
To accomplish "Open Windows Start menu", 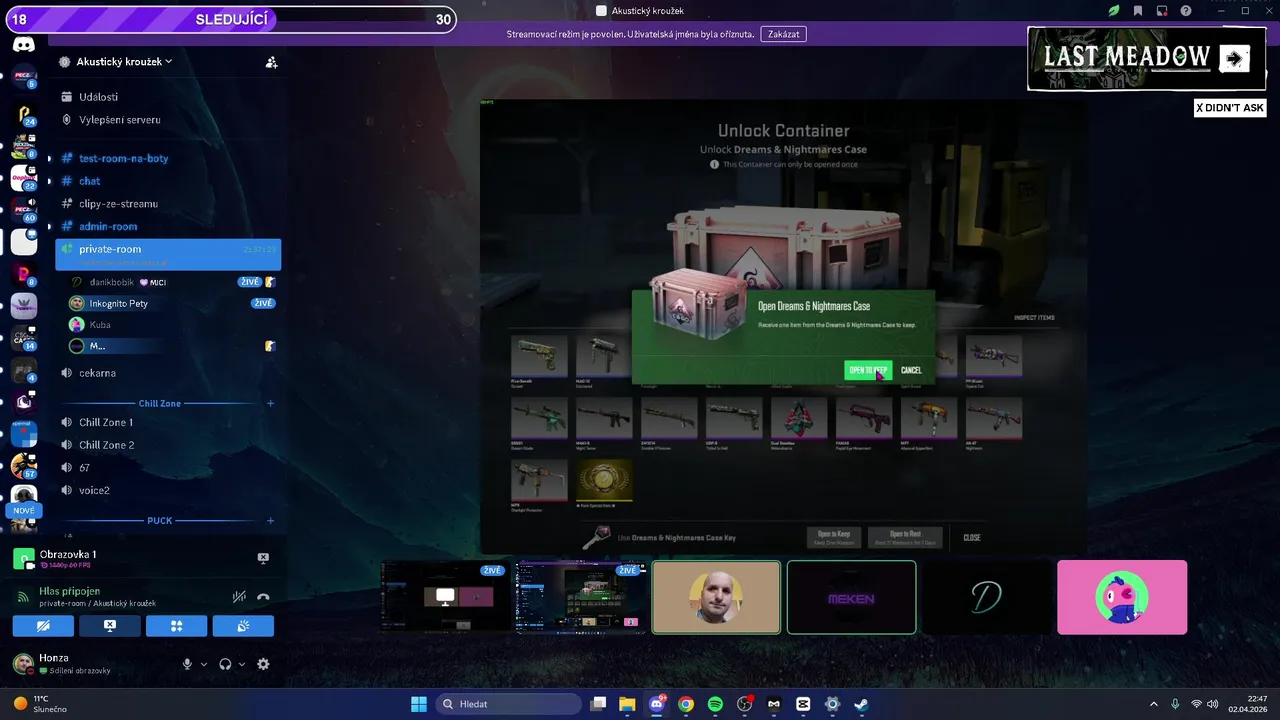I will (419, 704).
